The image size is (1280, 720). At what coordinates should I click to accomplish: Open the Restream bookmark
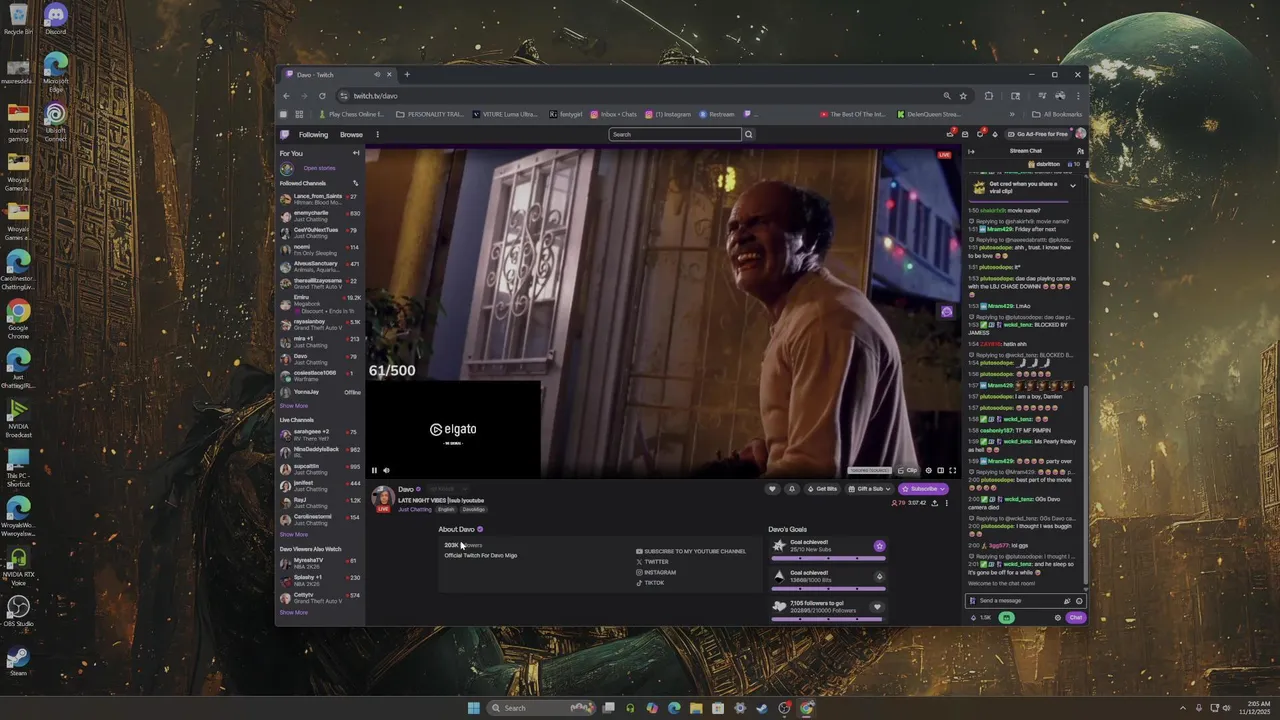[717, 114]
